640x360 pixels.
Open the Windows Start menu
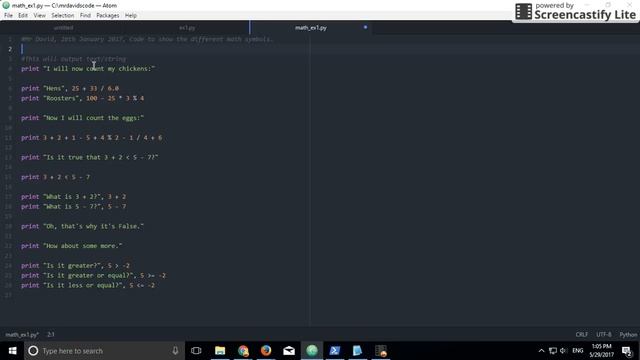click(x=12, y=351)
